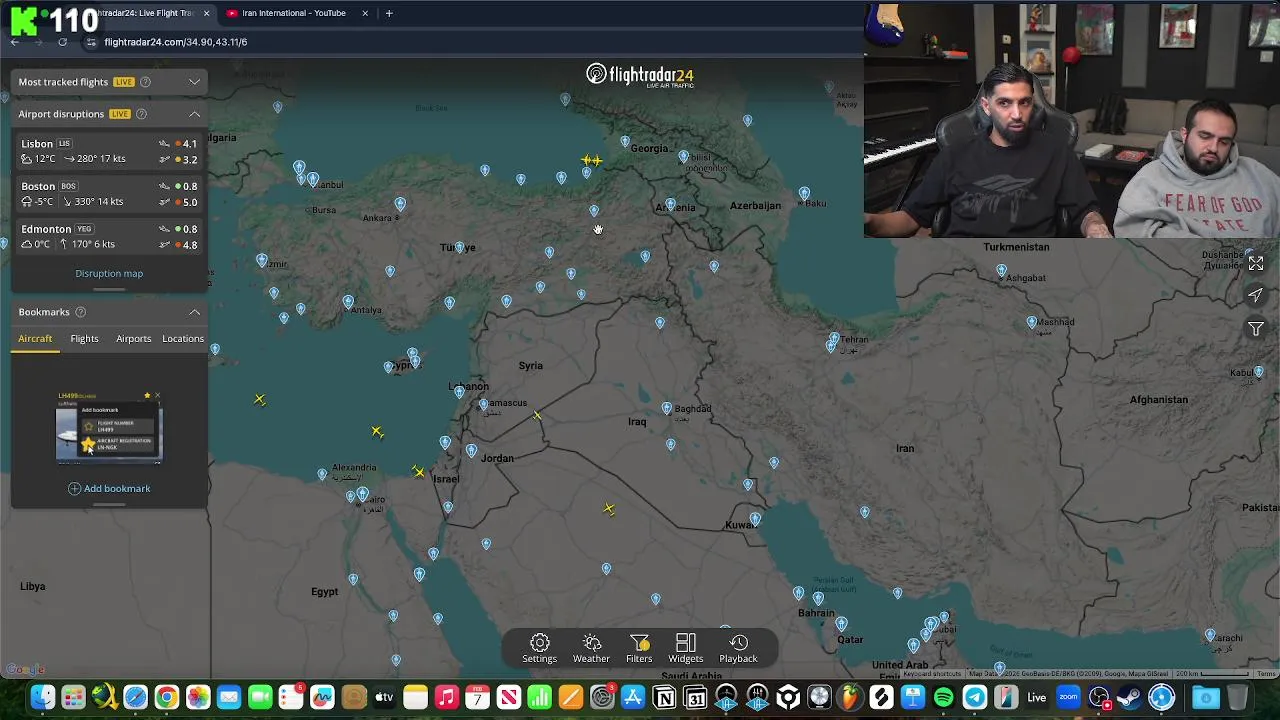Open the Lisbon LIS disruption row

point(109,151)
